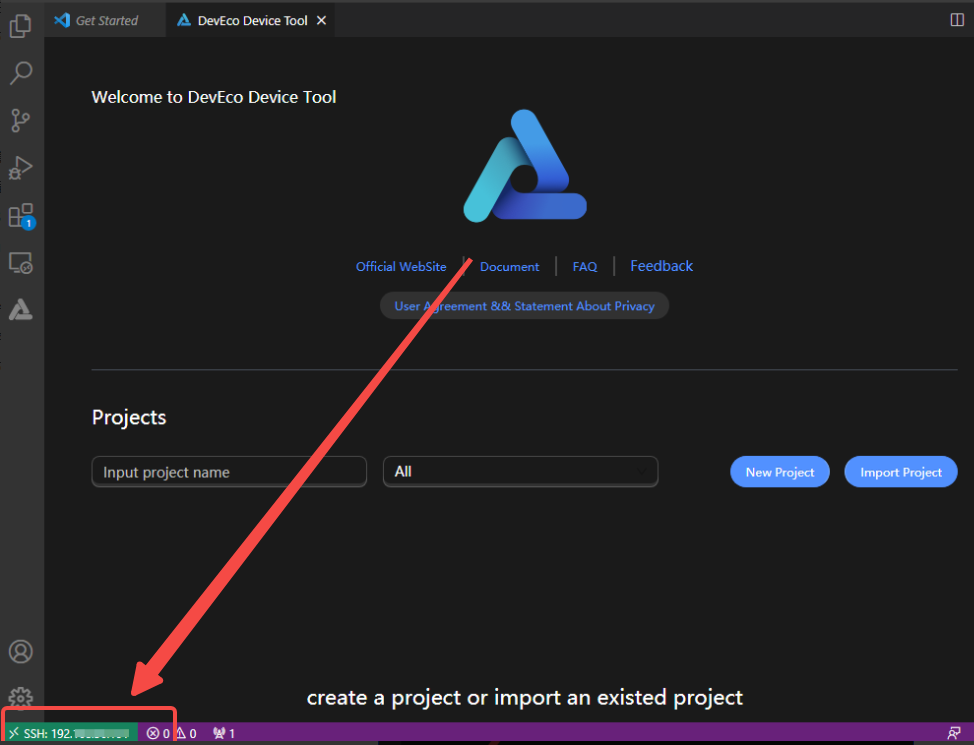The width and height of the screenshot is (974, 745).
Task: Open the Official WebSite link
Action: (x=401, y=267)
